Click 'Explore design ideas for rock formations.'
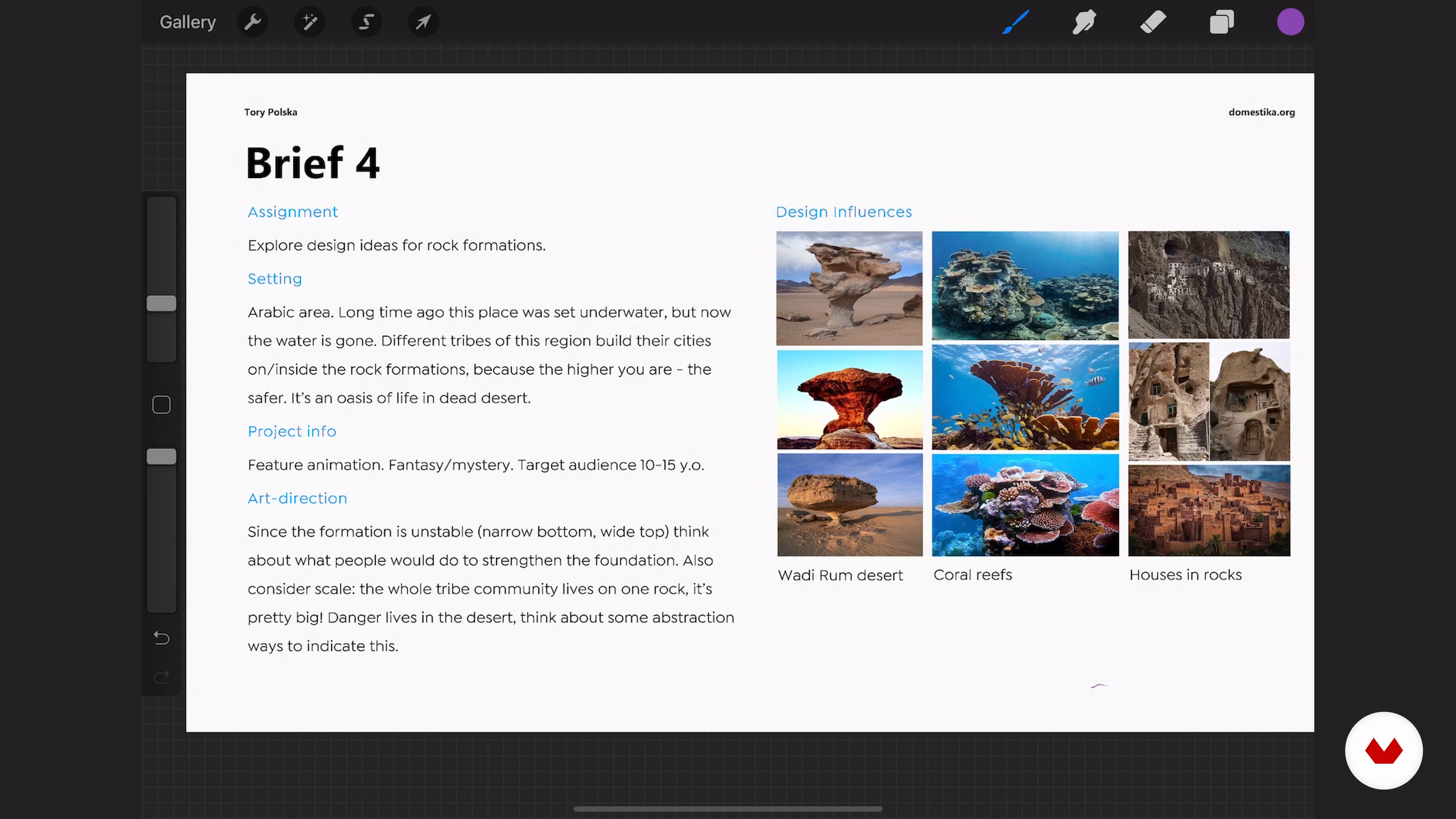The width and height of the screenshot is (1456, 819). (396, 245)
